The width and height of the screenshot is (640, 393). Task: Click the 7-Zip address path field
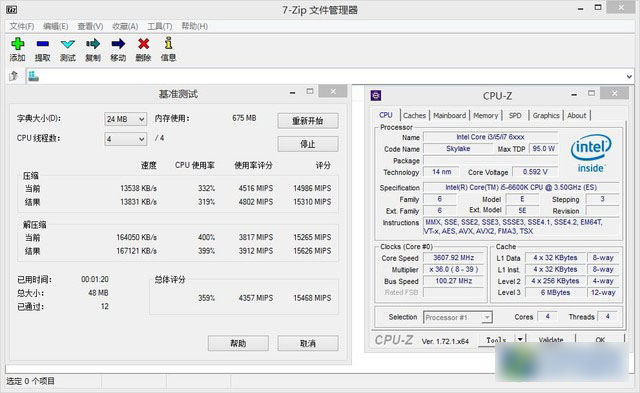pos(330,76)
